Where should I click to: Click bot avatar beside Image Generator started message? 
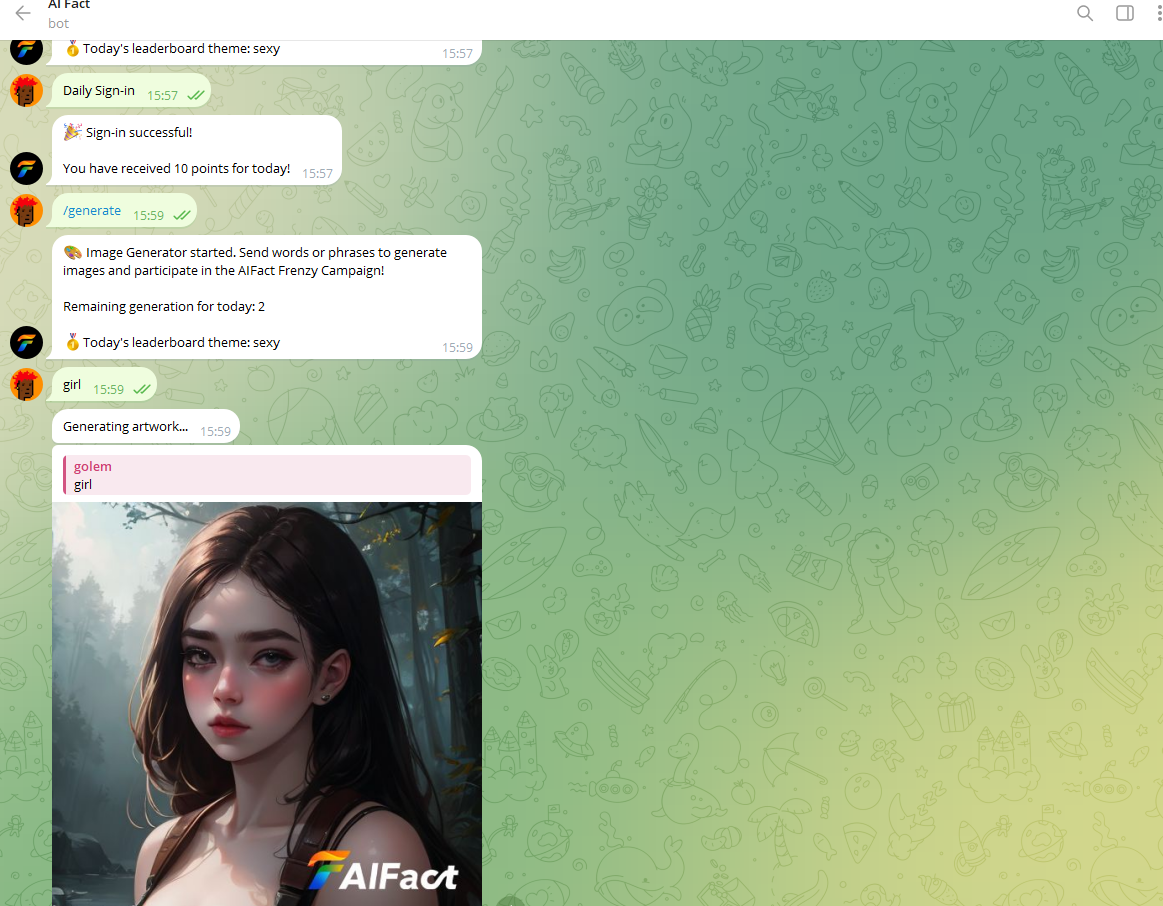26,343
